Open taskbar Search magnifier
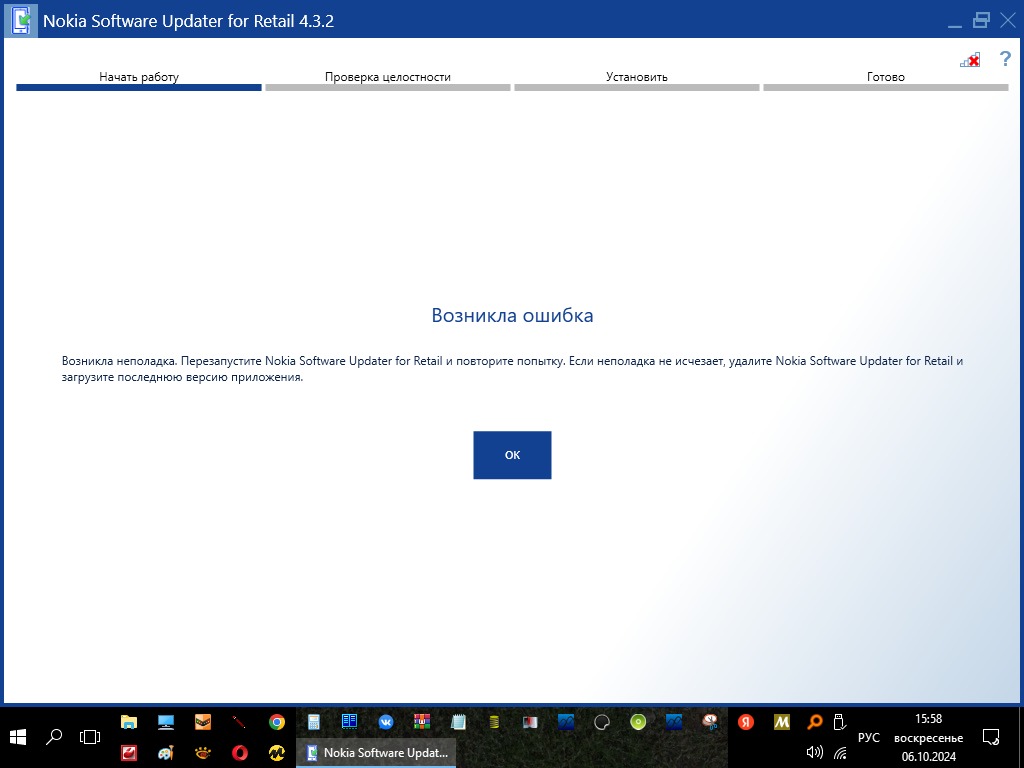1024x768 pixels. (54, 737)
